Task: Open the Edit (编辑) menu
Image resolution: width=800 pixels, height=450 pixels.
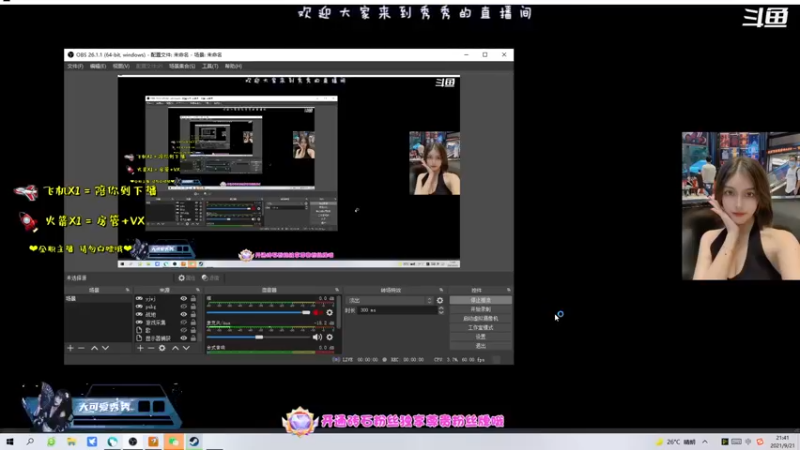Action: tap(97, 66)
